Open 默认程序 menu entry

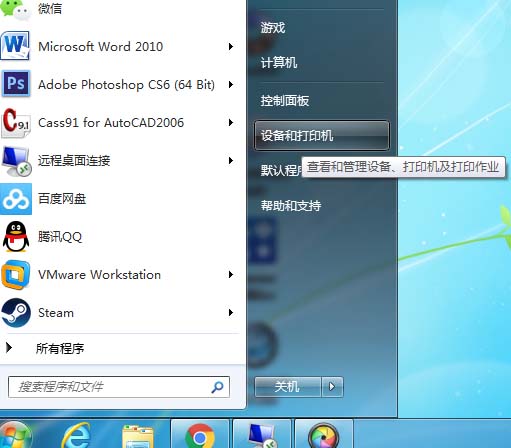pos(281,170)
